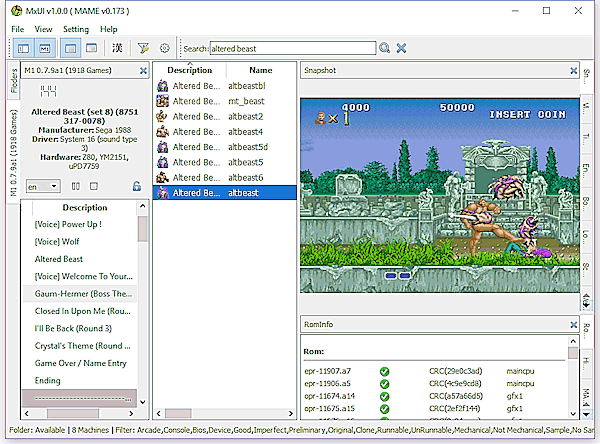This screenshot has height=444, width=600.
Task: Open the Setting menu
Action: pos(75,29)
